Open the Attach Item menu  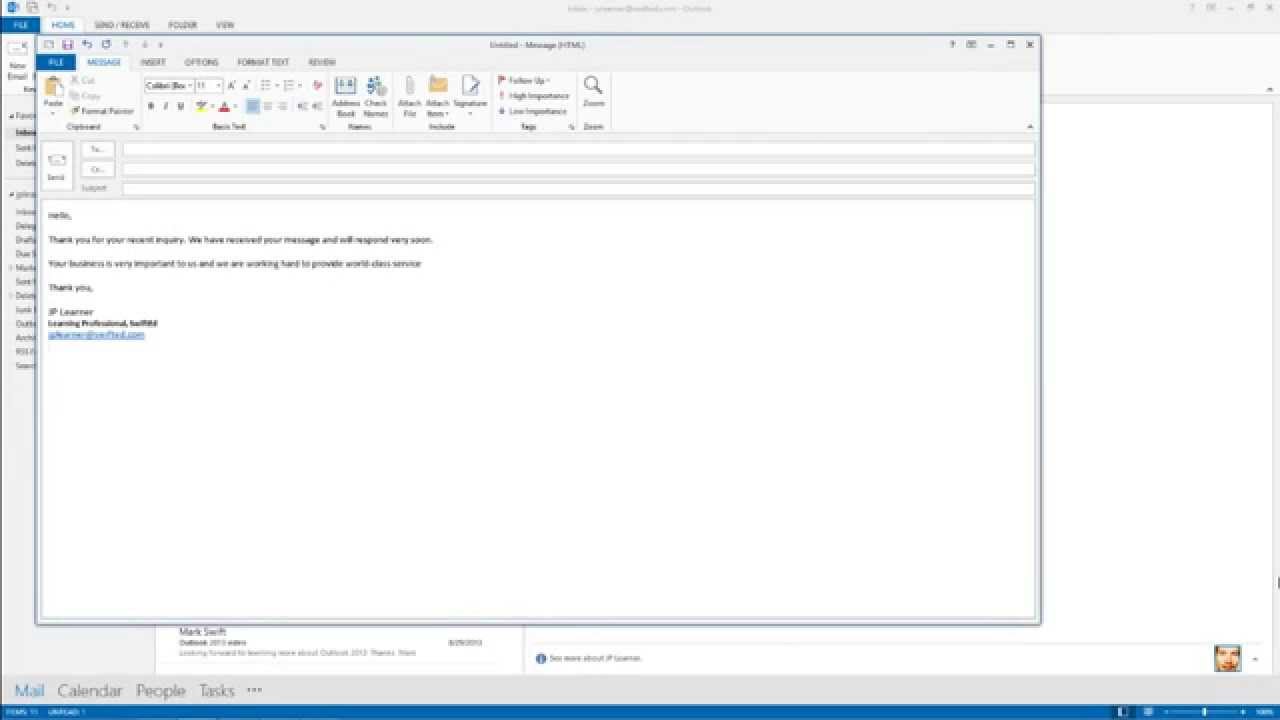coord(438,97)
